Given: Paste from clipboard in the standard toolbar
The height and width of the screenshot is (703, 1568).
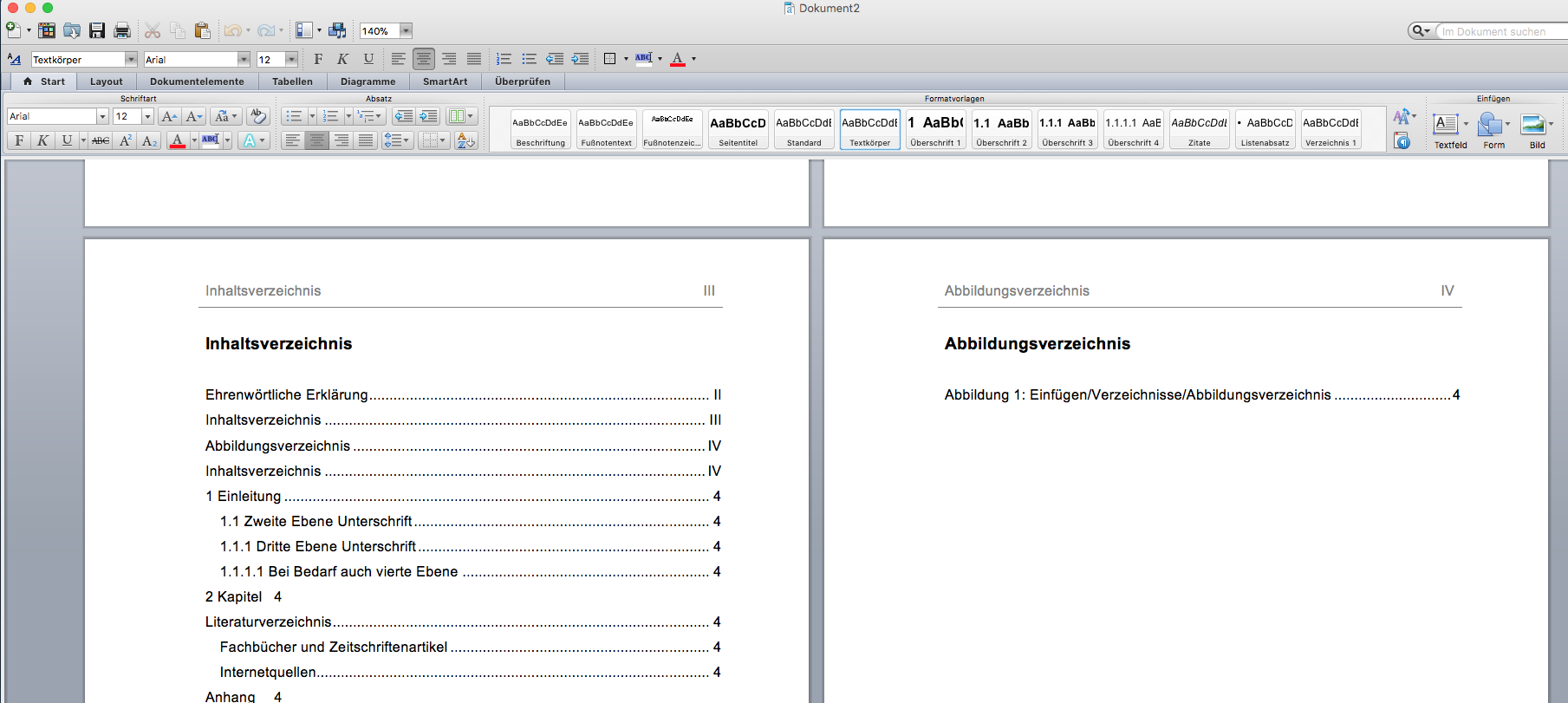Looking at the screenshot, I should click(203, 30).
